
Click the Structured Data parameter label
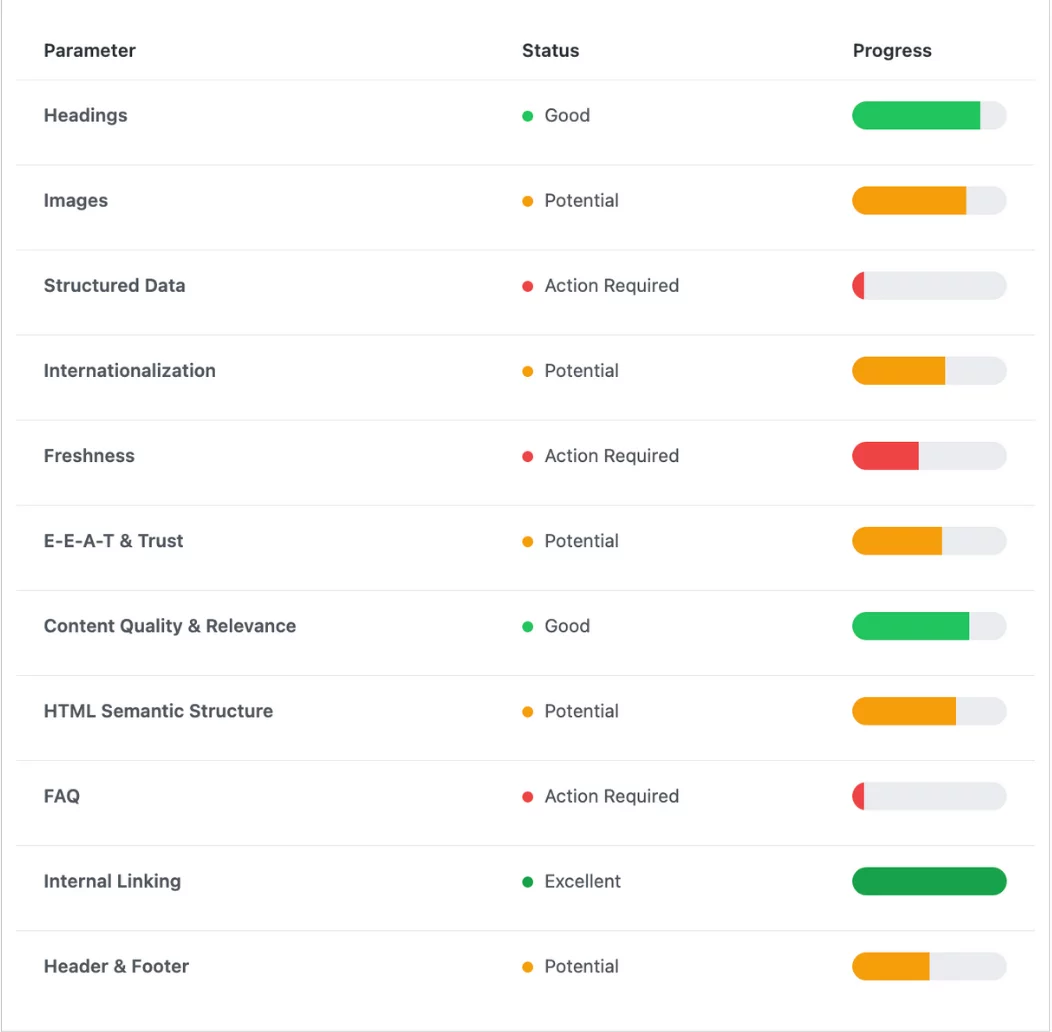click(114, 286)
